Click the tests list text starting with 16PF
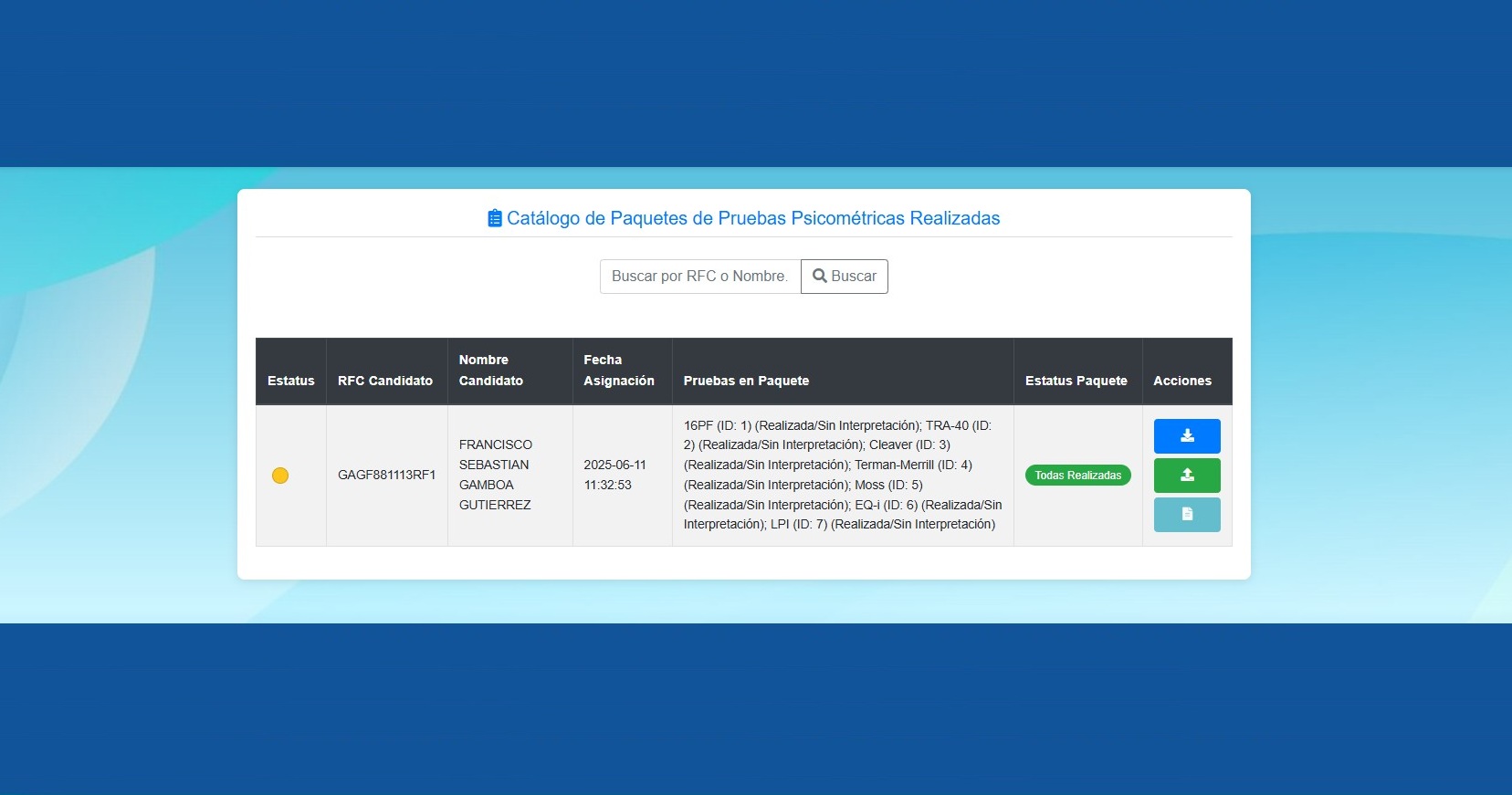 tap(841, 475)
